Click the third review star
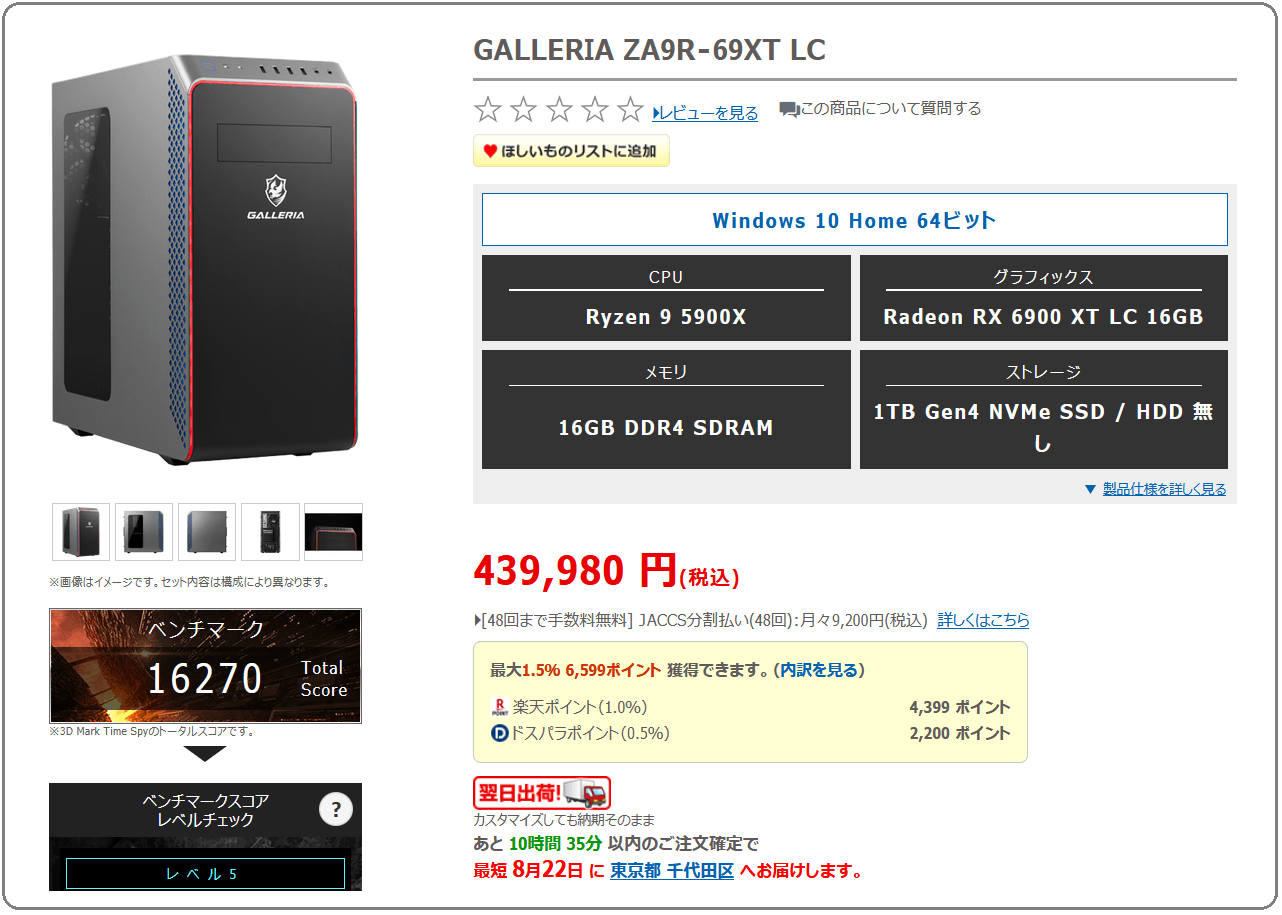This screenshot has height=915, width=1282. pyautogui.click(x=559, y=109)
